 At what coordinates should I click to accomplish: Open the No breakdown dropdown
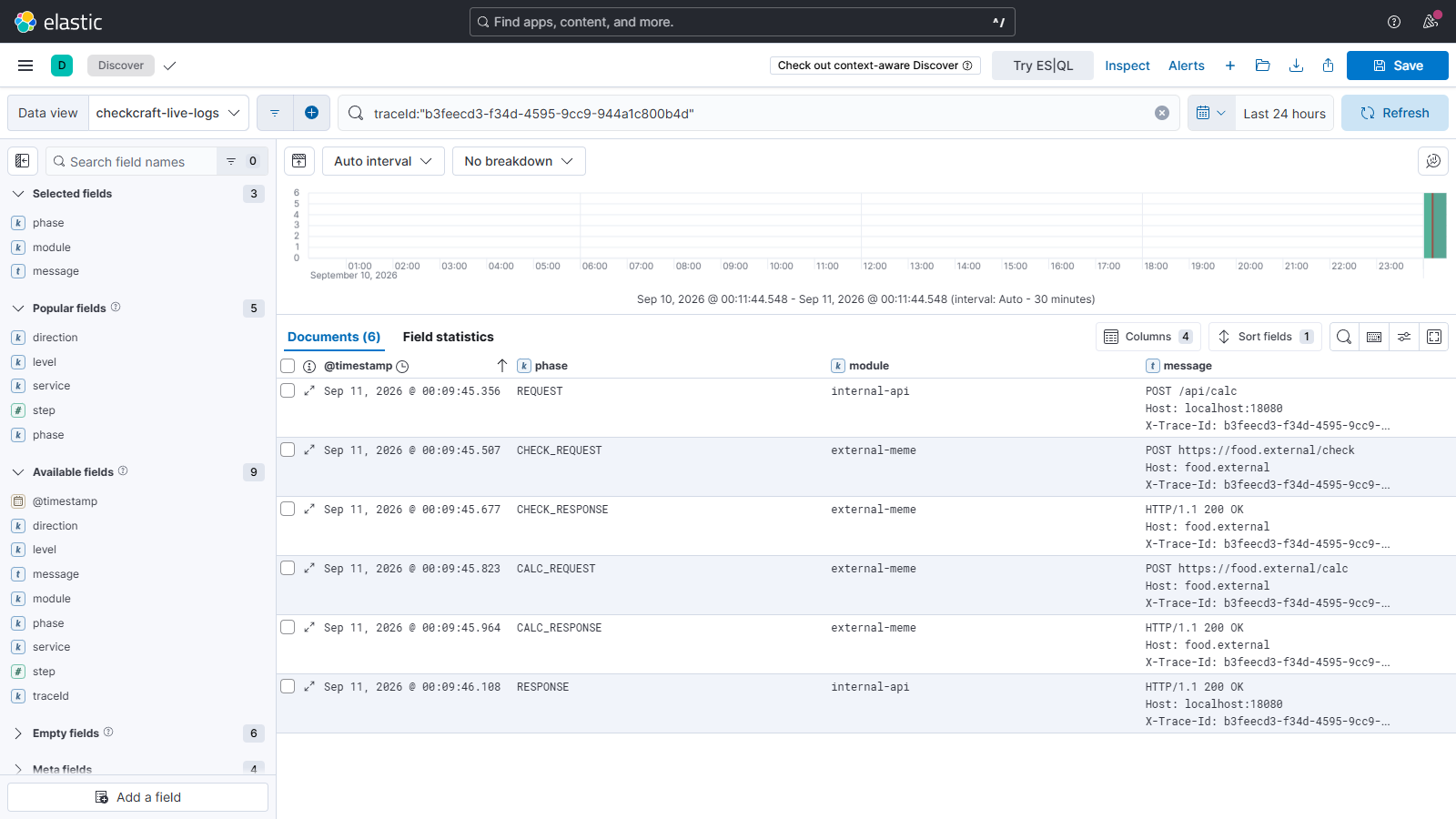pos(519,161)
